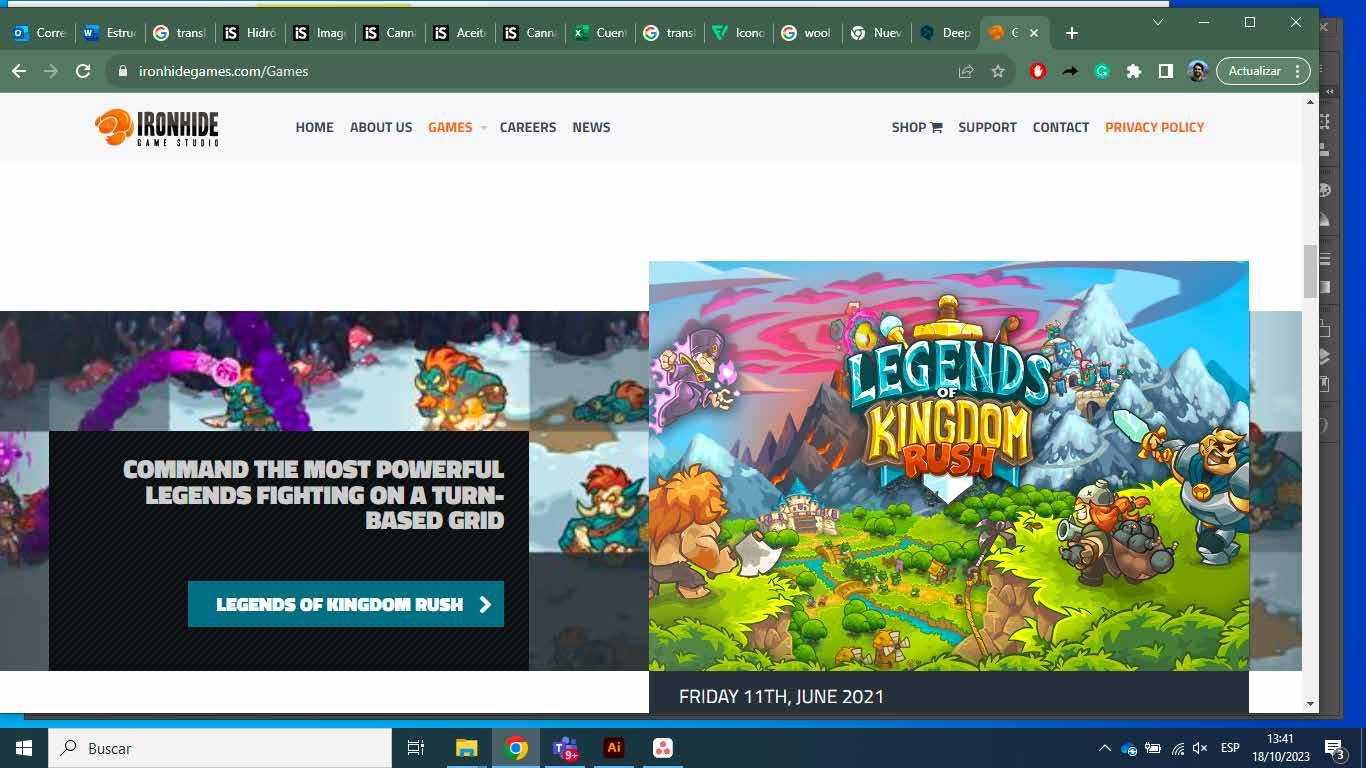Switch to the Hidró iStock tab
The width and height of the screenshot is (1366, 768).
[250, 33]
